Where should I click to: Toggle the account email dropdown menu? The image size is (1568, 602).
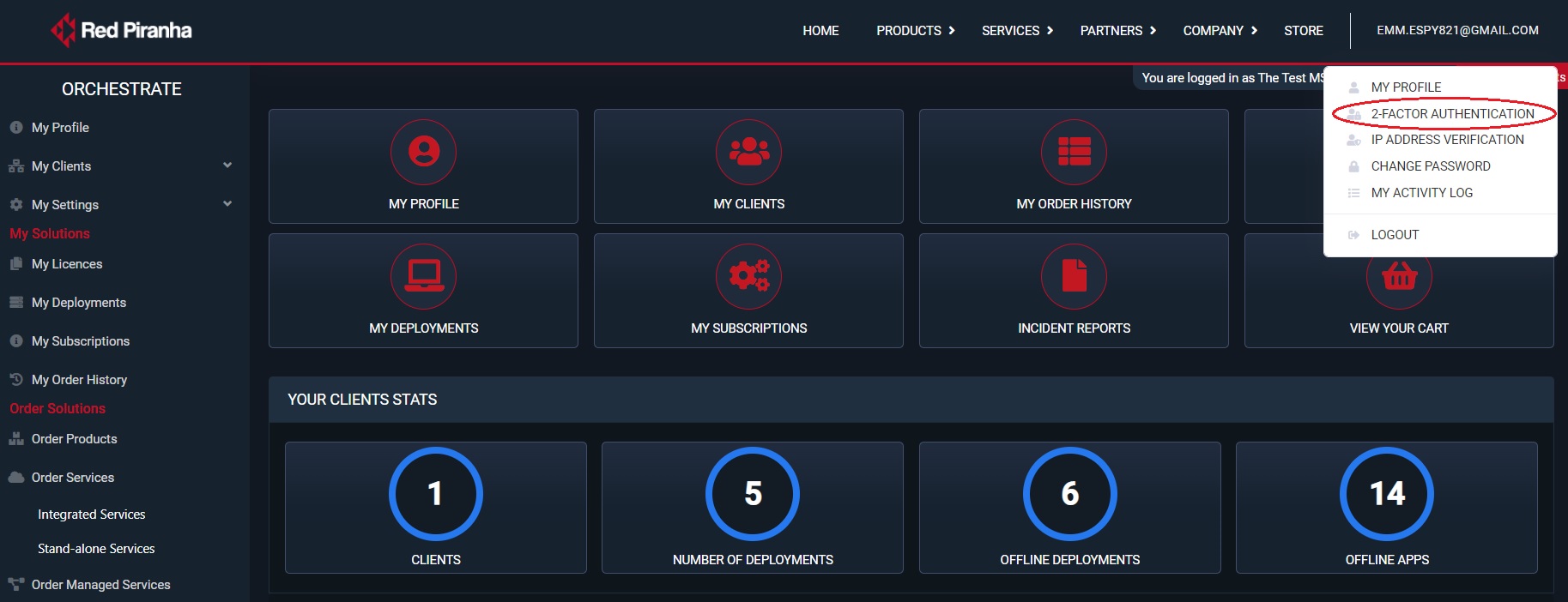[x=1457, y=30]
